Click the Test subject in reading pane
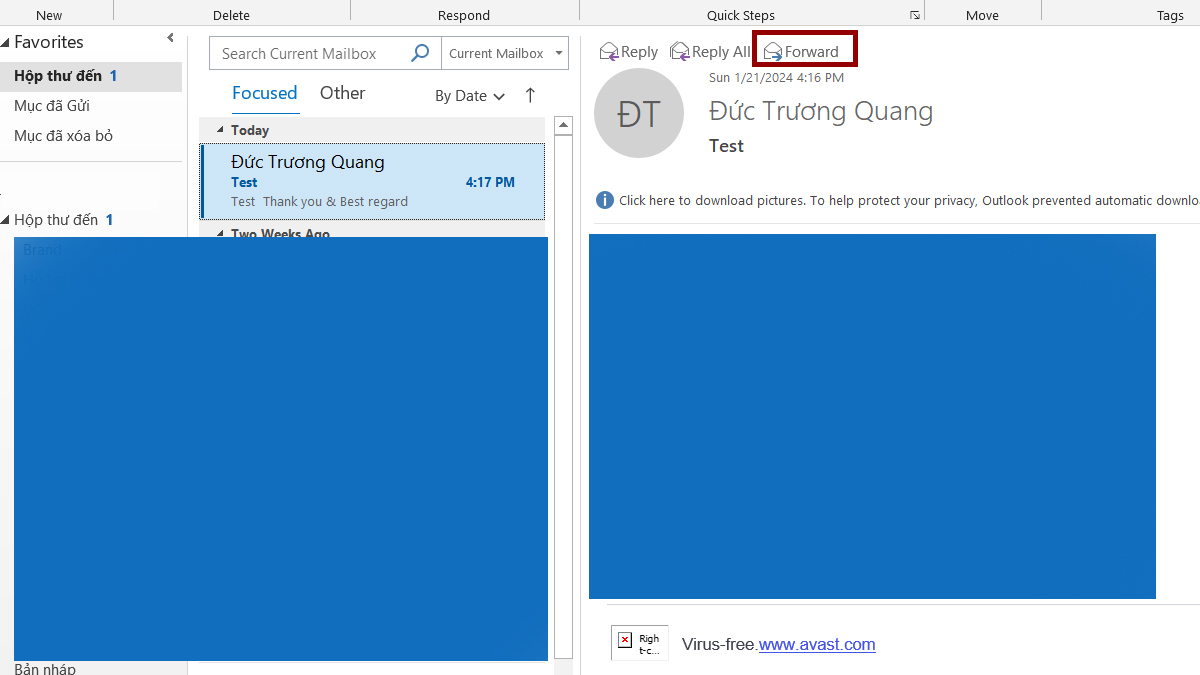Viewport: 1200px width, 675px height. [x=726, y=146]
